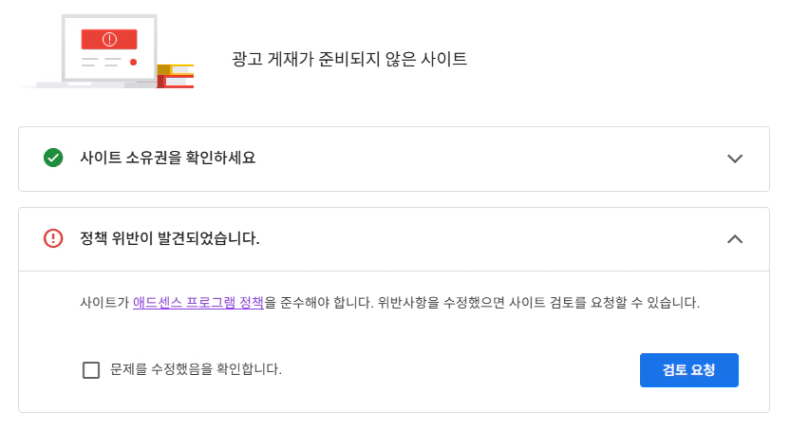Collapse the 정책 위반이 발견되었습니다 section with the up chevron
Screen dimensions: 790x431
(x=735, y=239)
